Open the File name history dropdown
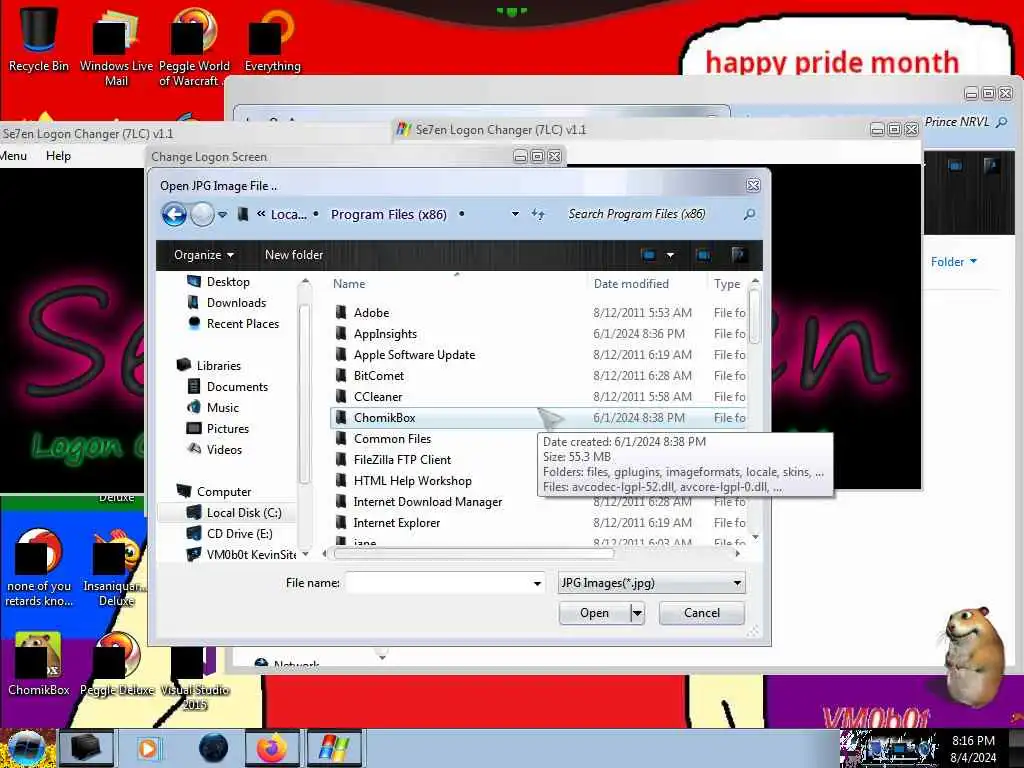This screenshot has height=768, width=1024. coord(537,583)
